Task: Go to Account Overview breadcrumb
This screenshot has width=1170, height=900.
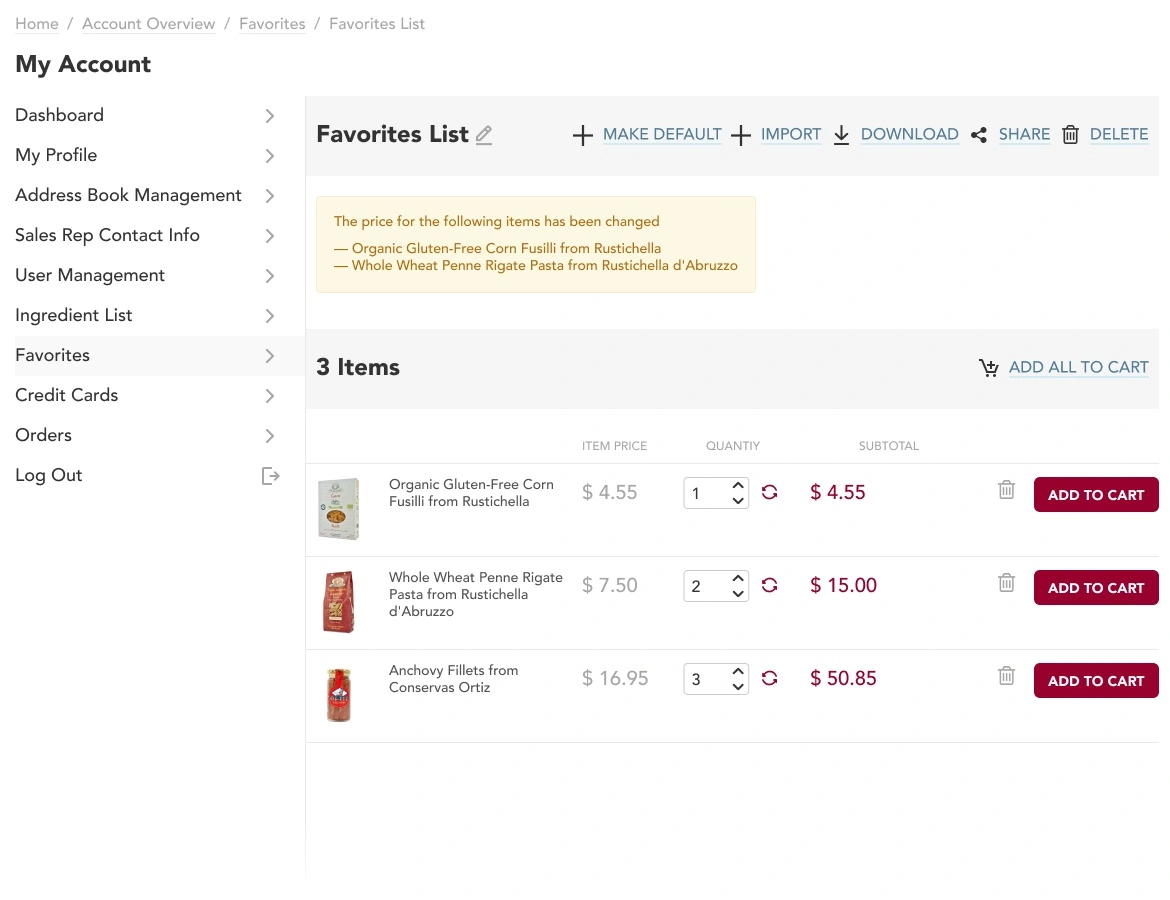Action: [x=148, y=24]
